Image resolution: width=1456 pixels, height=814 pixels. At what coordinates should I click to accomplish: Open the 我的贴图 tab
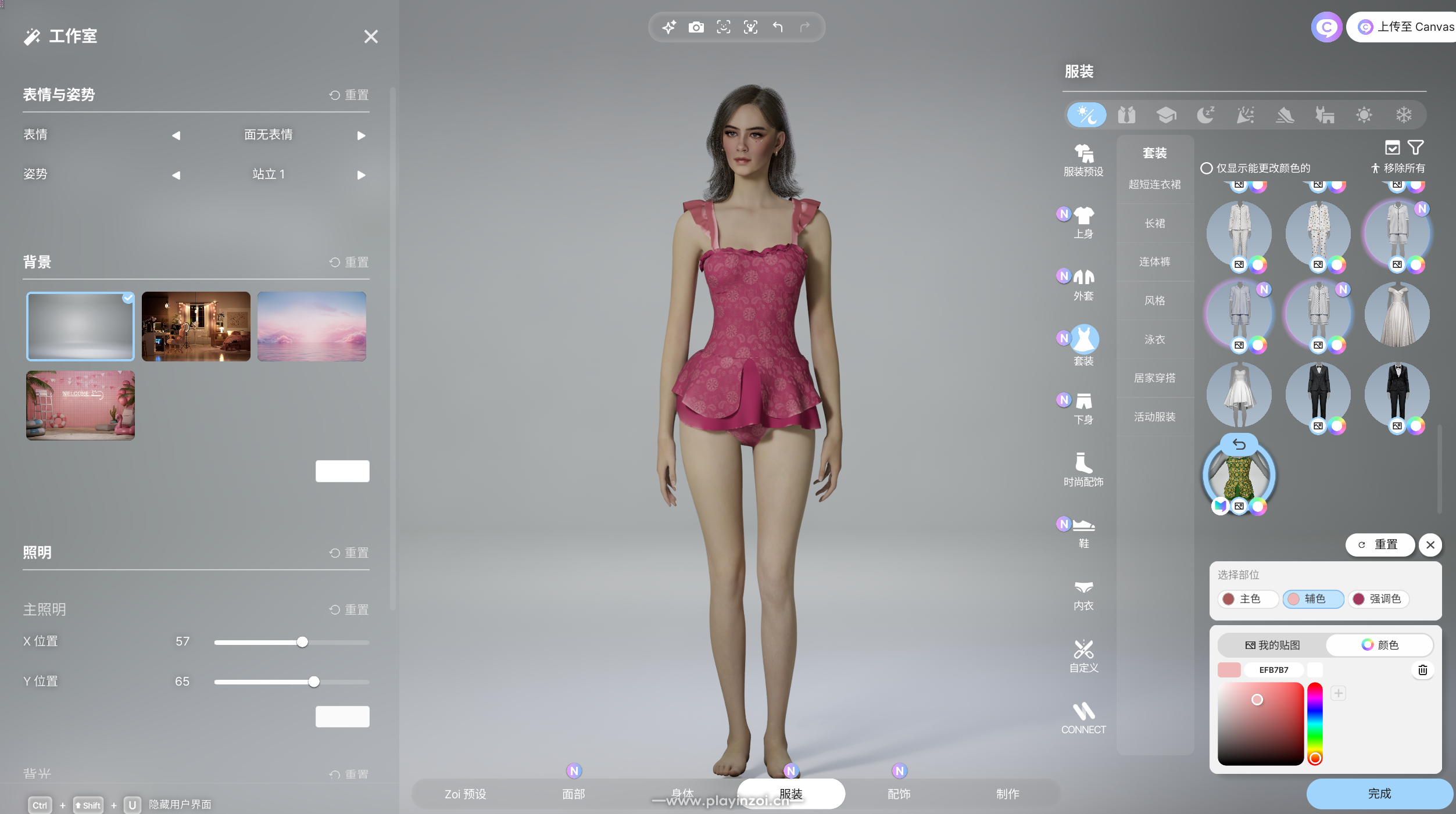coord(1272,645)
